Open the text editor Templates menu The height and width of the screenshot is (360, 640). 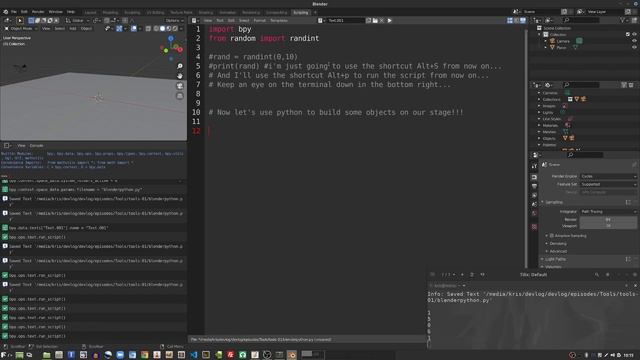(279, 20)
